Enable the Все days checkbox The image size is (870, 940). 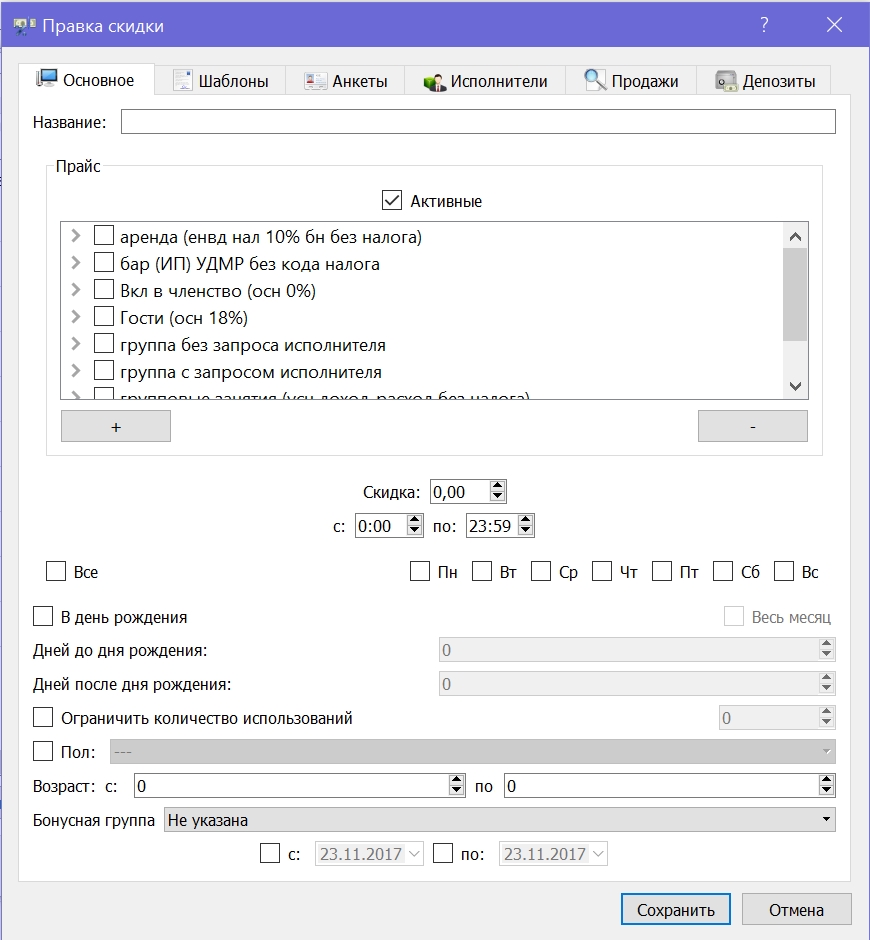56,571
